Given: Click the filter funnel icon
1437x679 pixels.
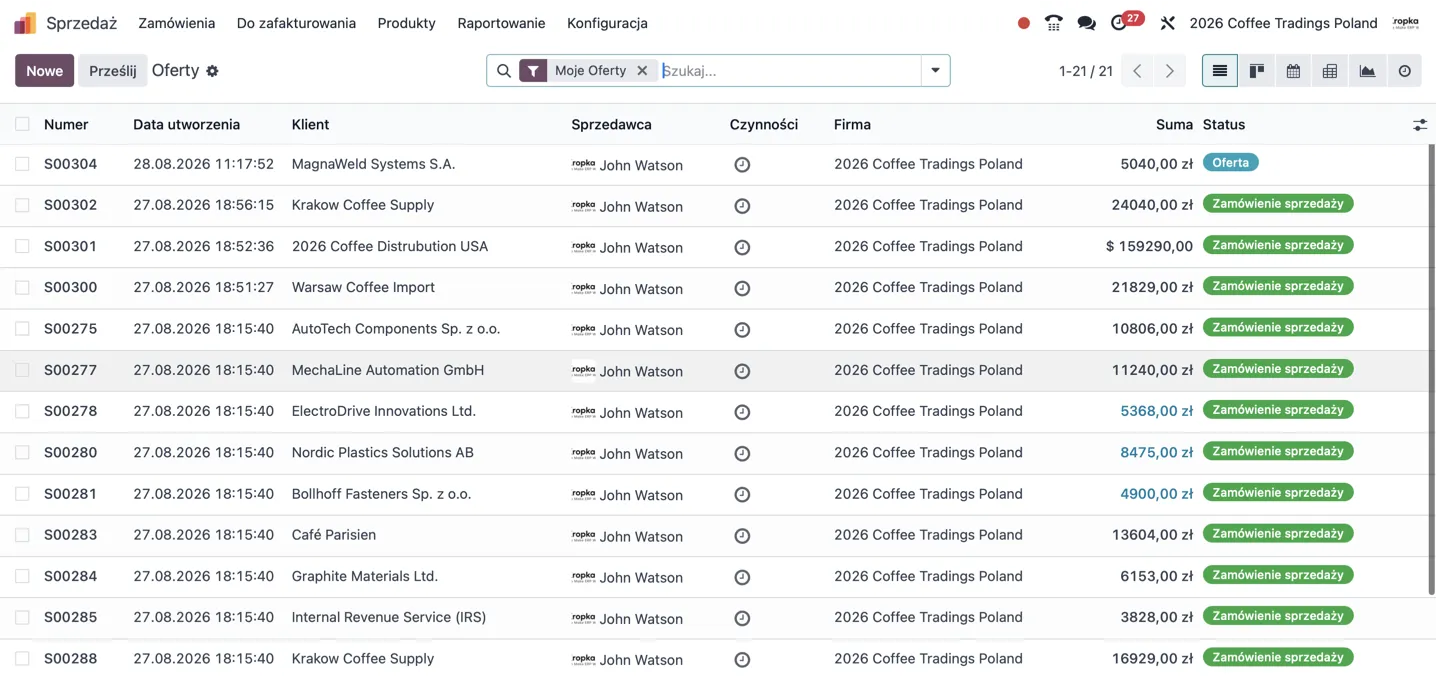Looking at the screenshot, I should 533,71.
